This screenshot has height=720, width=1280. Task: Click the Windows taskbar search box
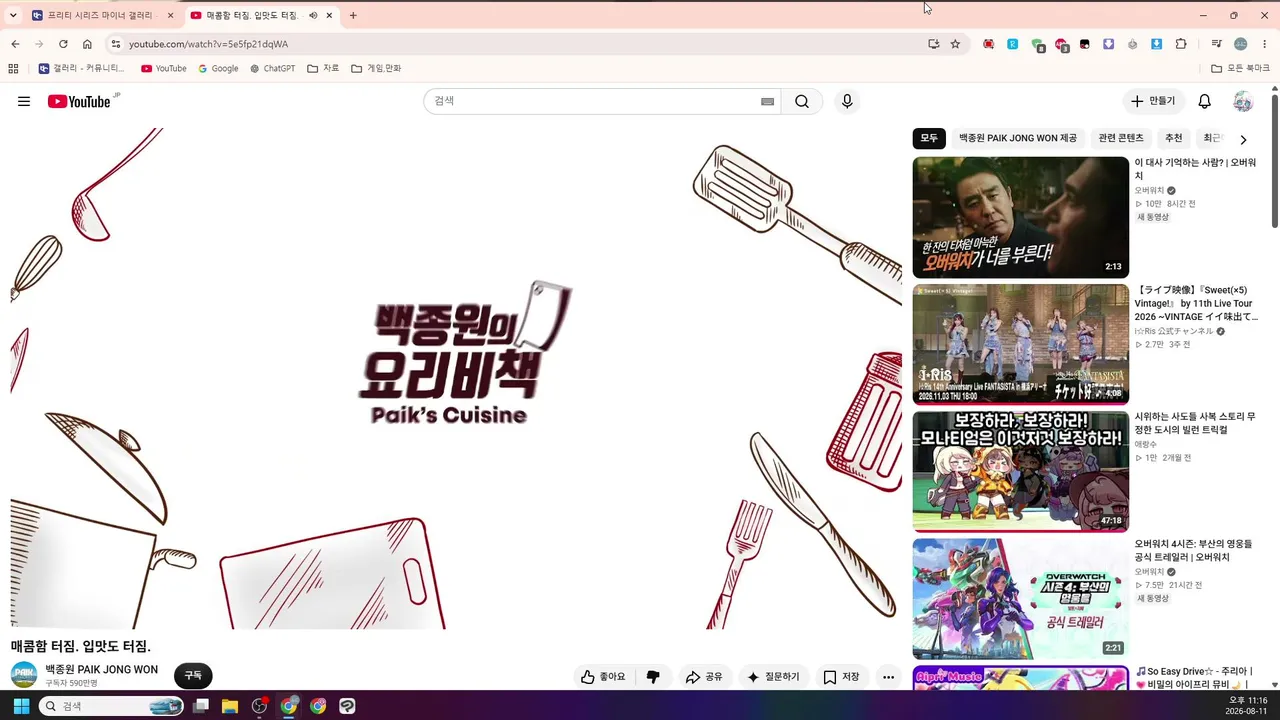click(111, 706)
